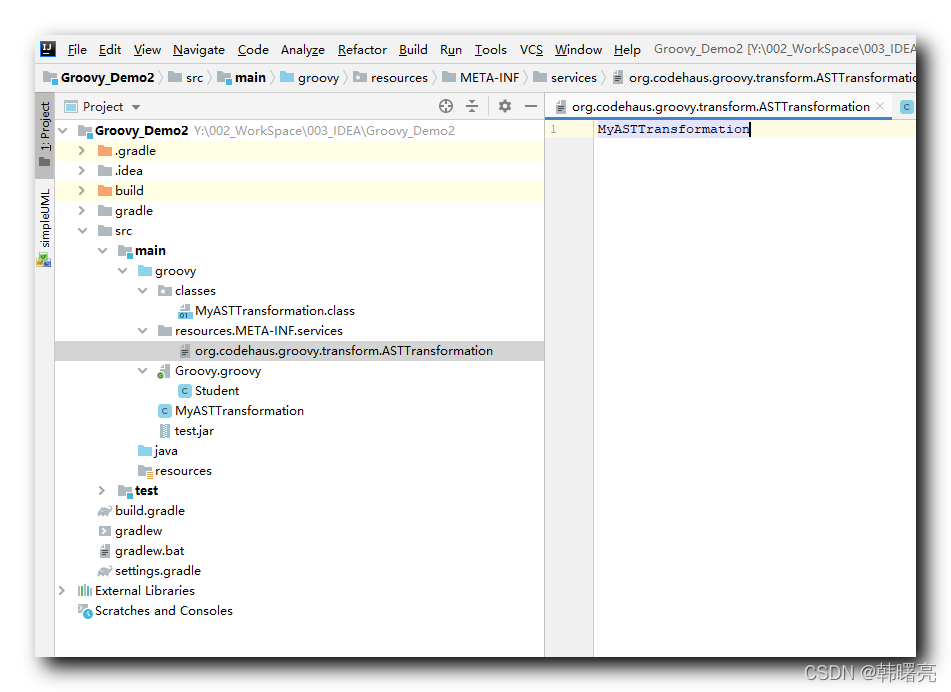This screenshot has height=692, width=951.
Task: Click the locate/scroll-from-source target icon
Action: (x=446, y=106)
